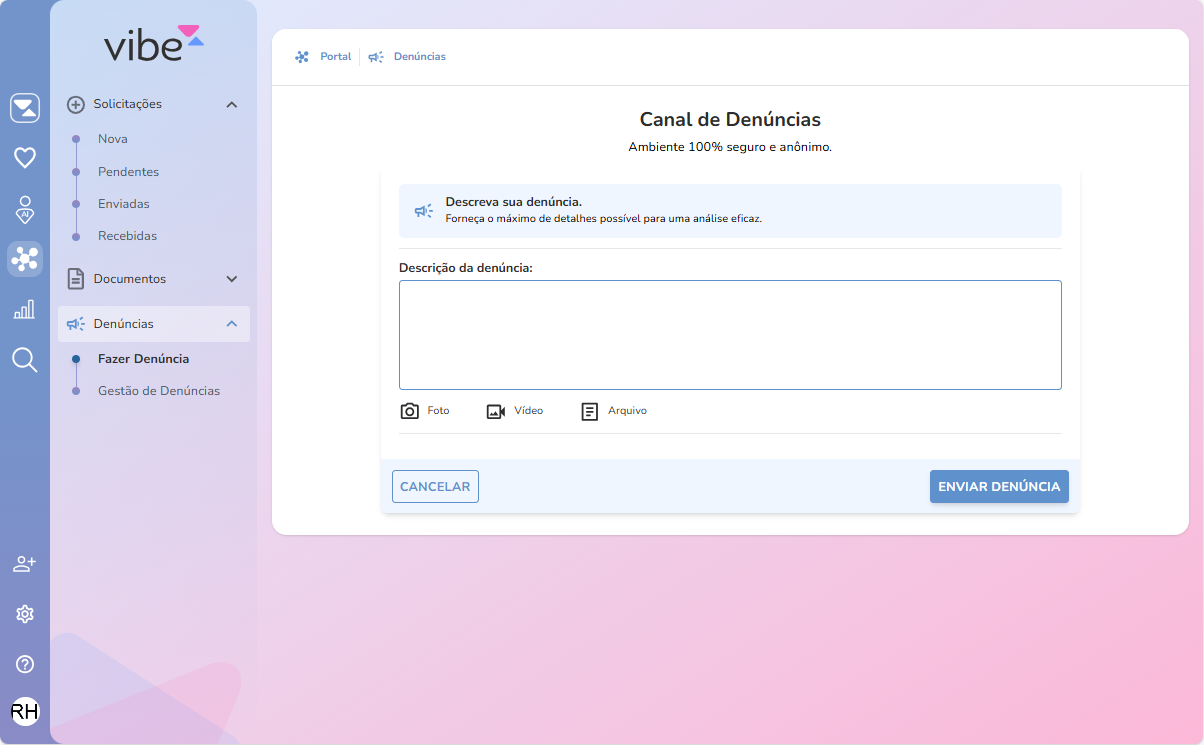Attach a file using the Arquivo icon
This screenshot has height=745, width=1204.
[x=590, y=411]
